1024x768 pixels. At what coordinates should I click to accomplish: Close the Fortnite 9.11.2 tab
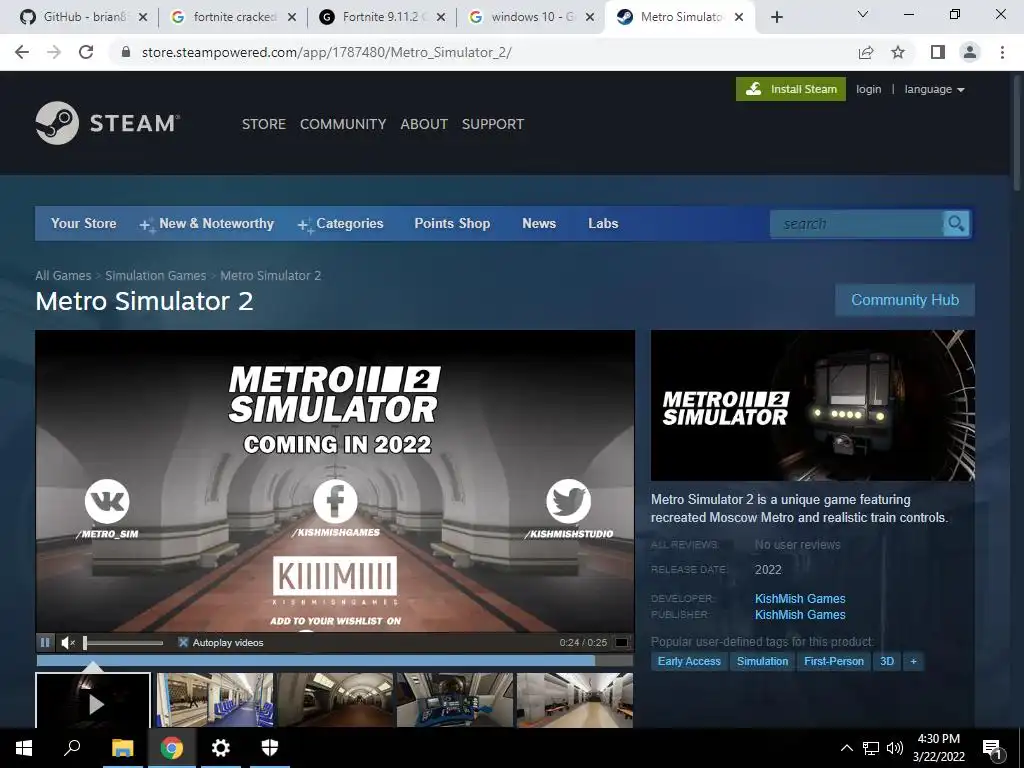441,17
